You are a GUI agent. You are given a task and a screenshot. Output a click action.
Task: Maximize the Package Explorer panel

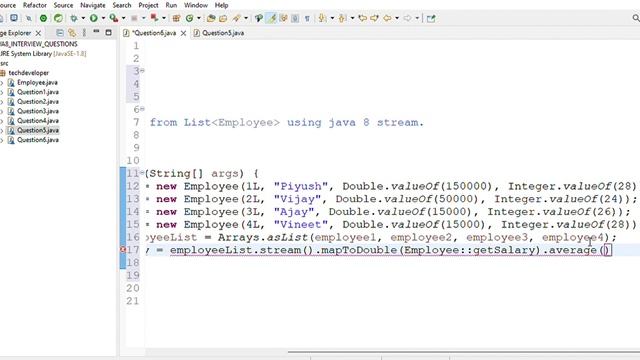(x=109, y=32)
